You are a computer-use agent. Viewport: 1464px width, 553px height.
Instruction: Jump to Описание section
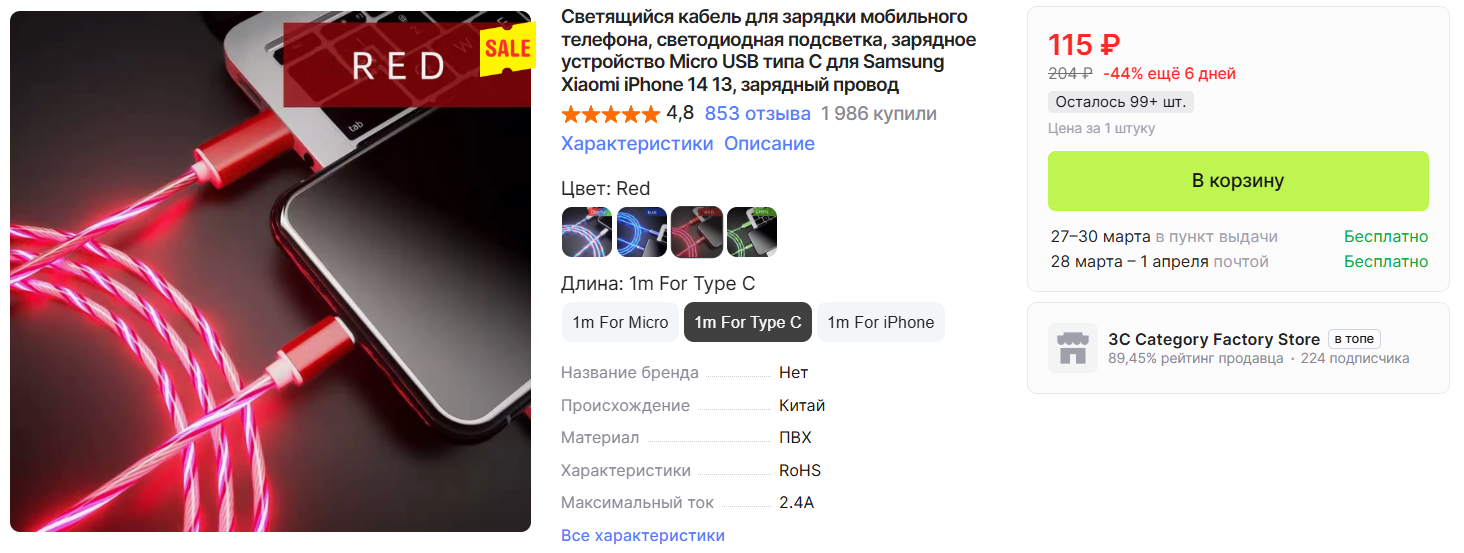pos(769,143)
